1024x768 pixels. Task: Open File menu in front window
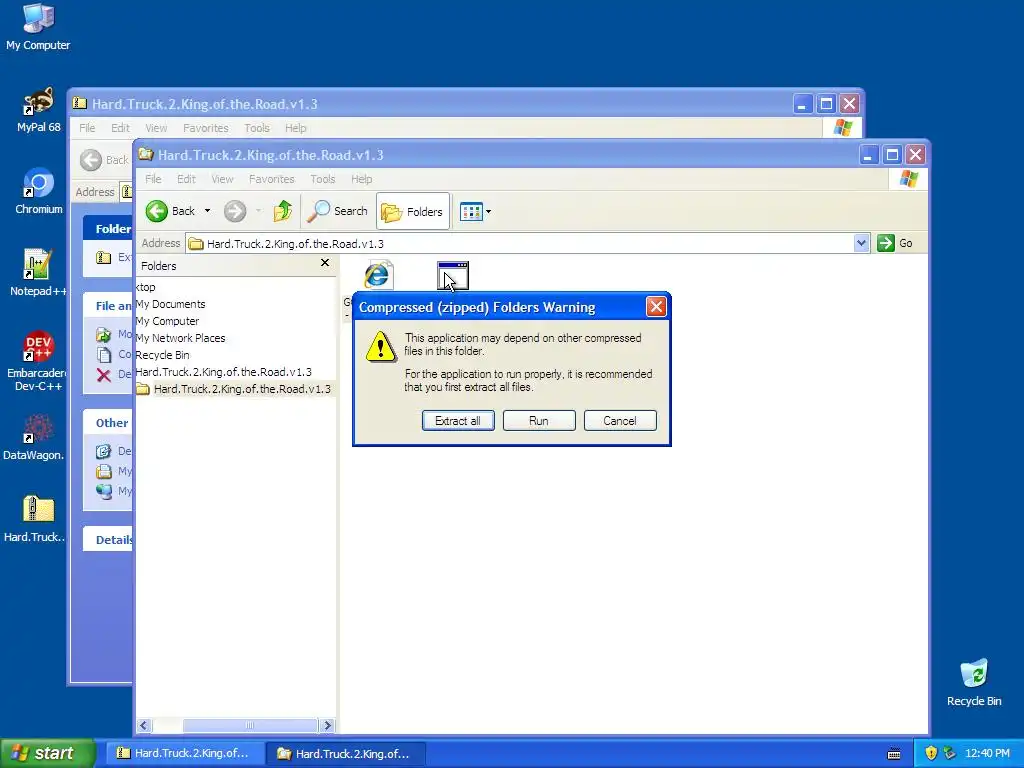153,179
